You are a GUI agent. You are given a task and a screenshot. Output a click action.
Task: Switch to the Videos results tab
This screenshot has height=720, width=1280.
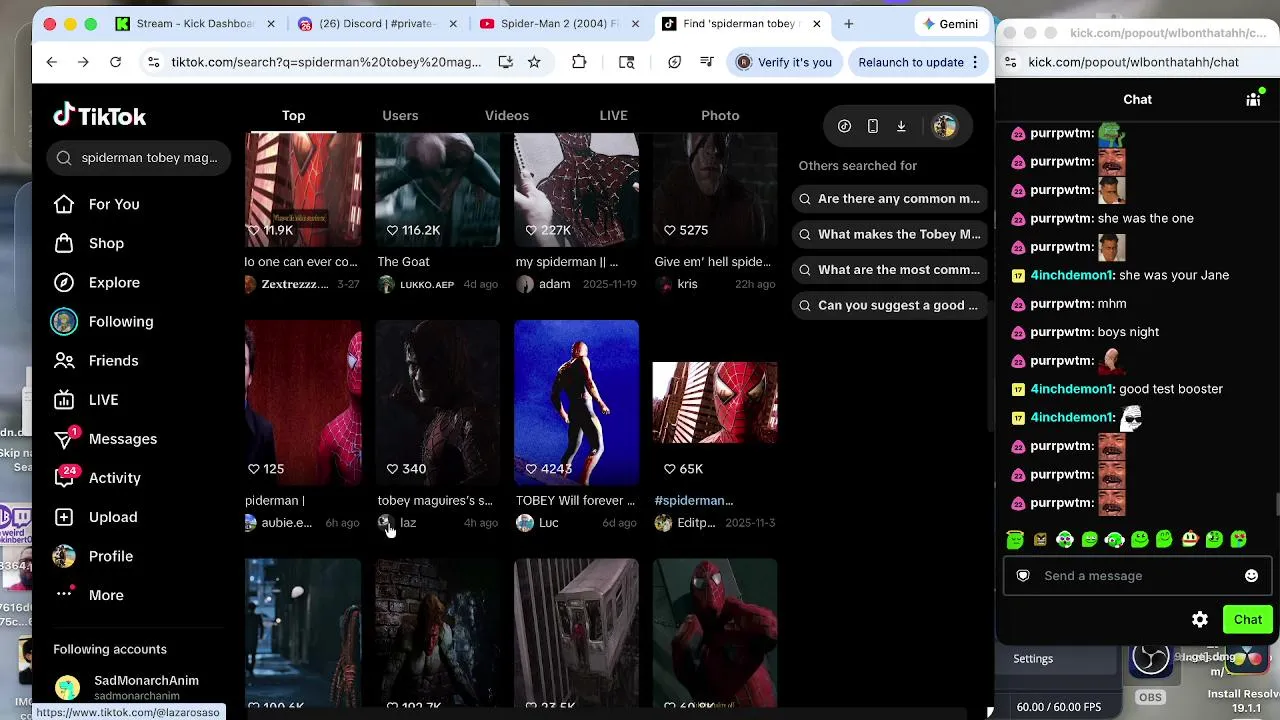point(507,115)
